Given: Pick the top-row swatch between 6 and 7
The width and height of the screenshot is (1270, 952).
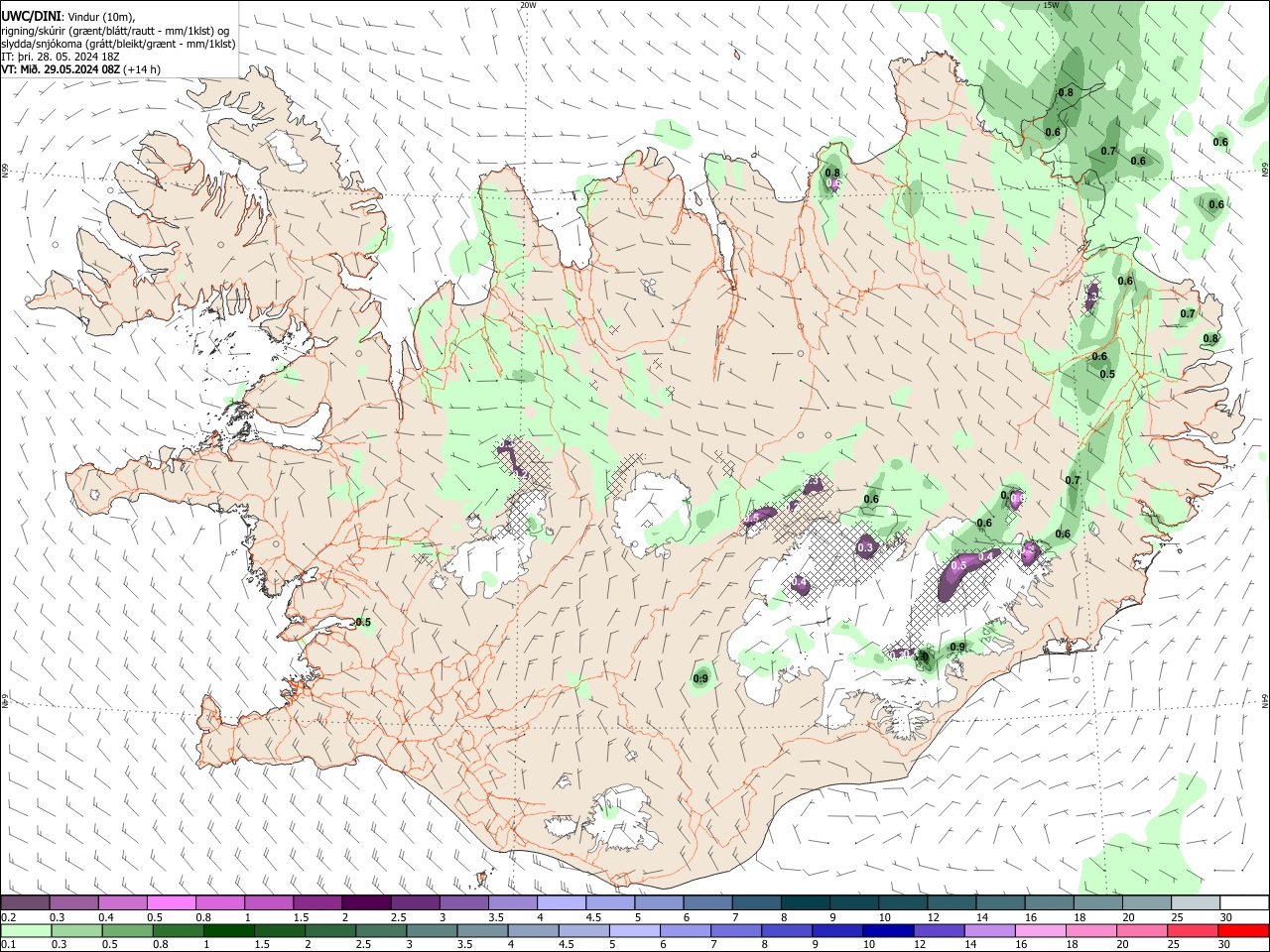Looking at the screenshot, I should click(706, 902).
